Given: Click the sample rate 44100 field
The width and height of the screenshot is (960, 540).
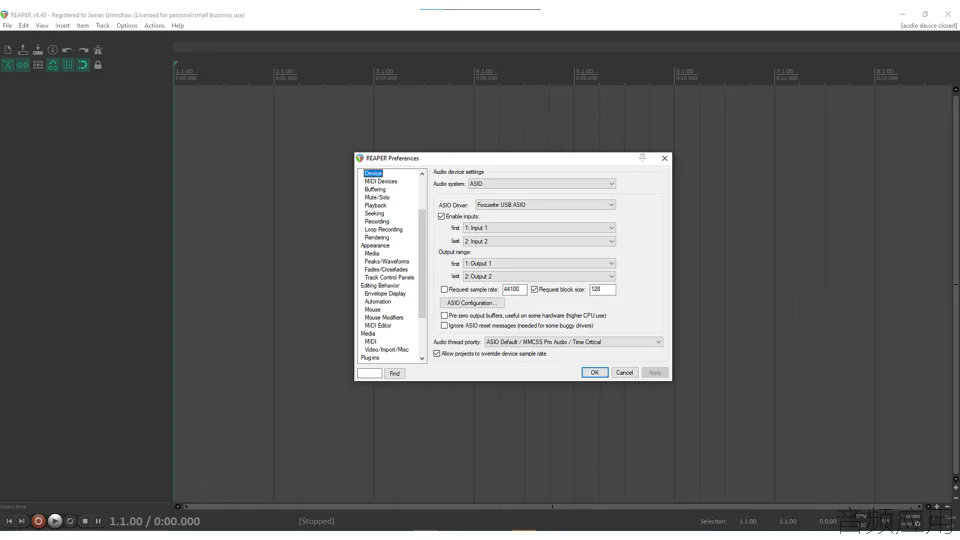Looking at the screenshot, I should (514, 290).
